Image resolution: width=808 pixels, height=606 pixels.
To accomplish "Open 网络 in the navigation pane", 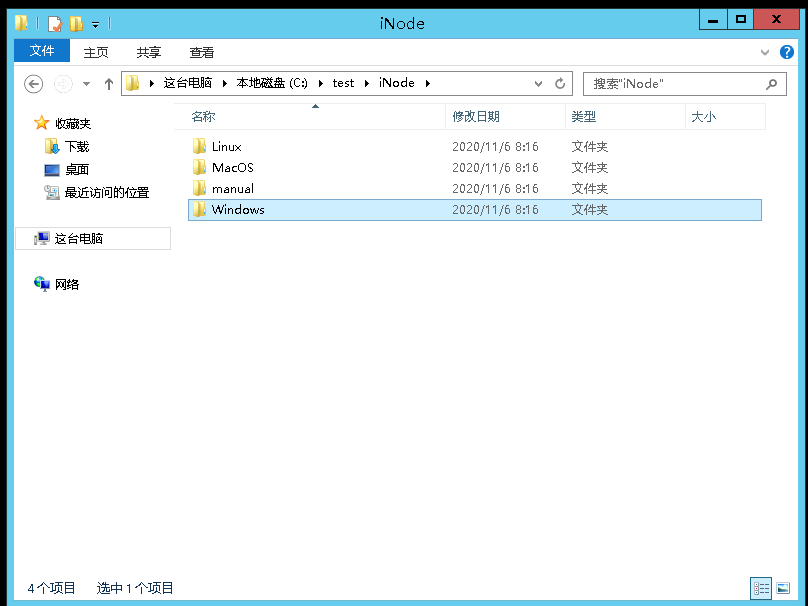I will pyautogui.click(x=67, y=284).
